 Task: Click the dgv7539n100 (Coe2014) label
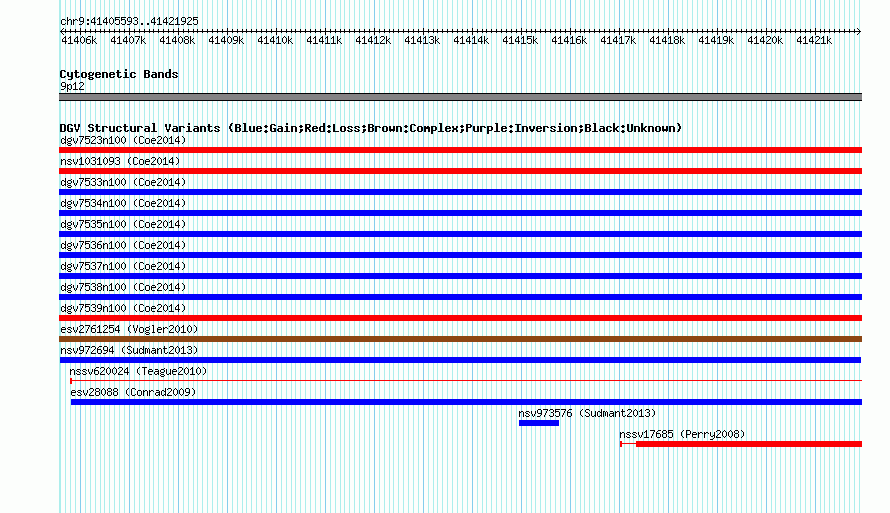[x=123, y=308]
